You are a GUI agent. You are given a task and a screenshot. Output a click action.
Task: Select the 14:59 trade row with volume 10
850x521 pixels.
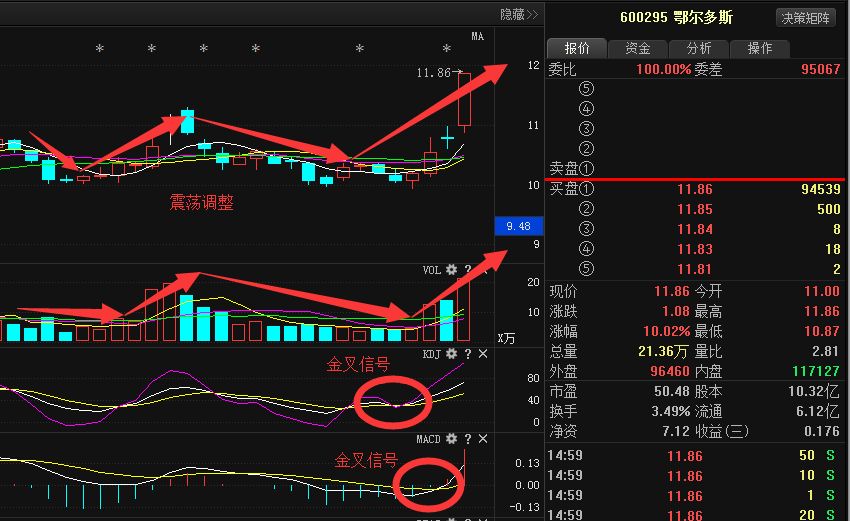click(x=696, y=476)
